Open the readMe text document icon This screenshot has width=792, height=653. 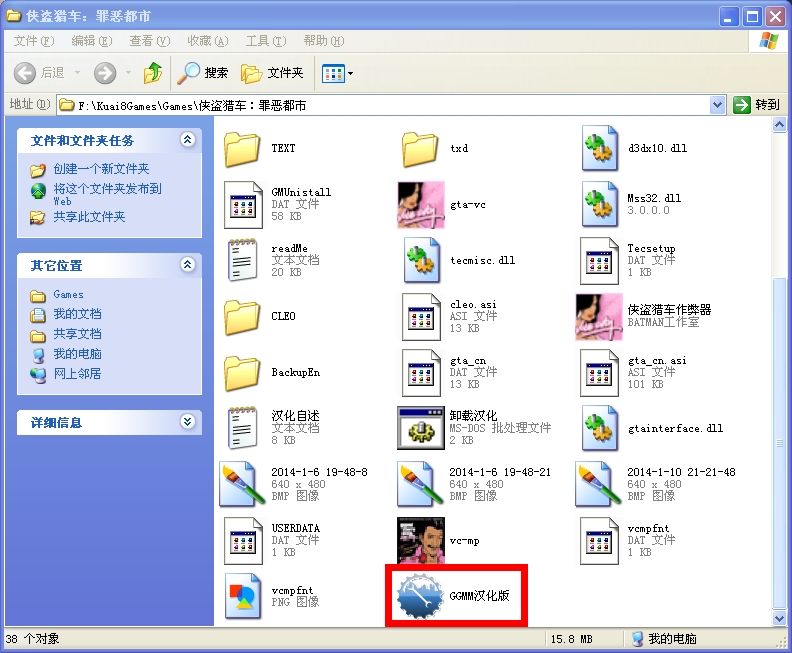click(x=242, y=260)
